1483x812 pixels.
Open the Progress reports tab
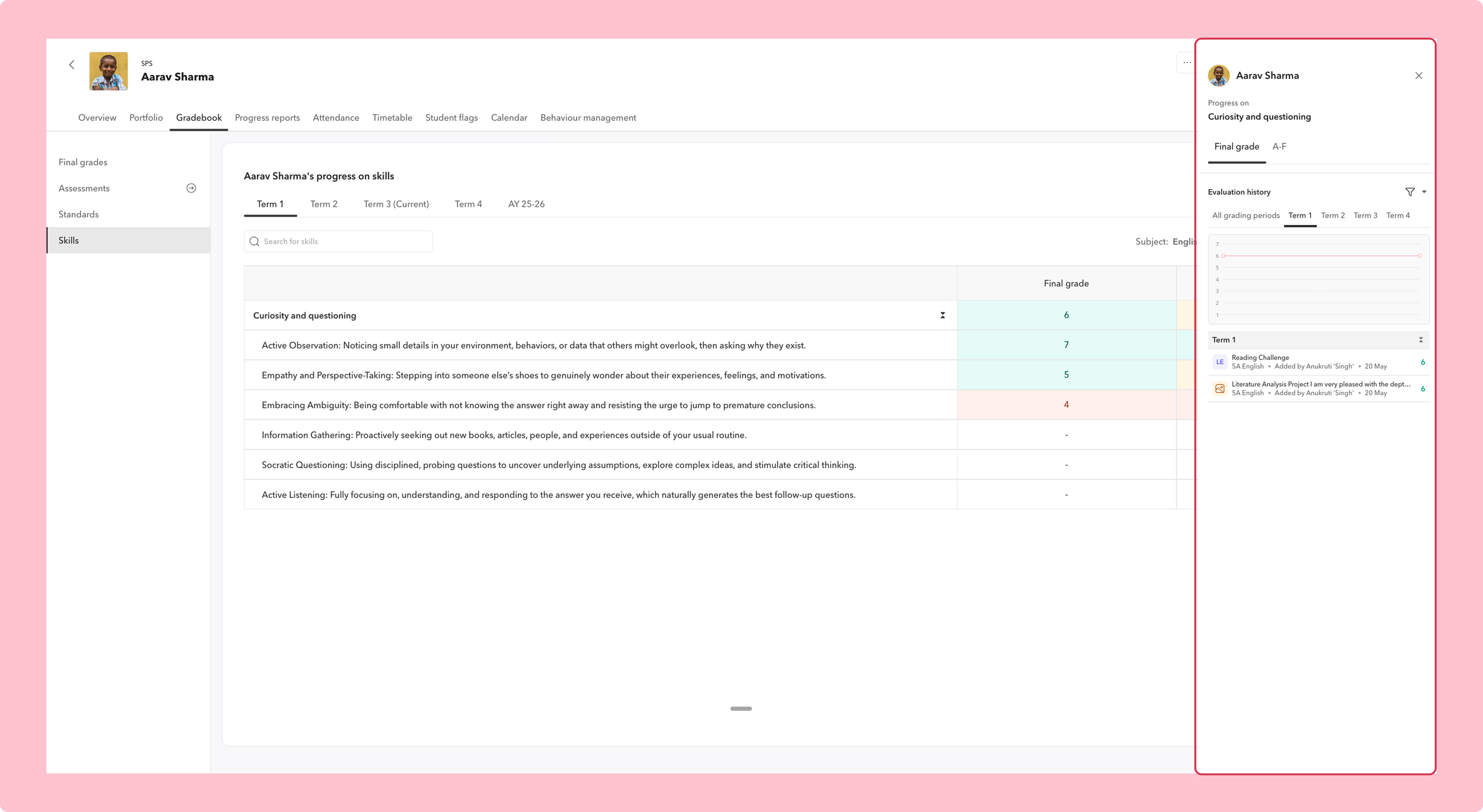[x=267, y=118]
